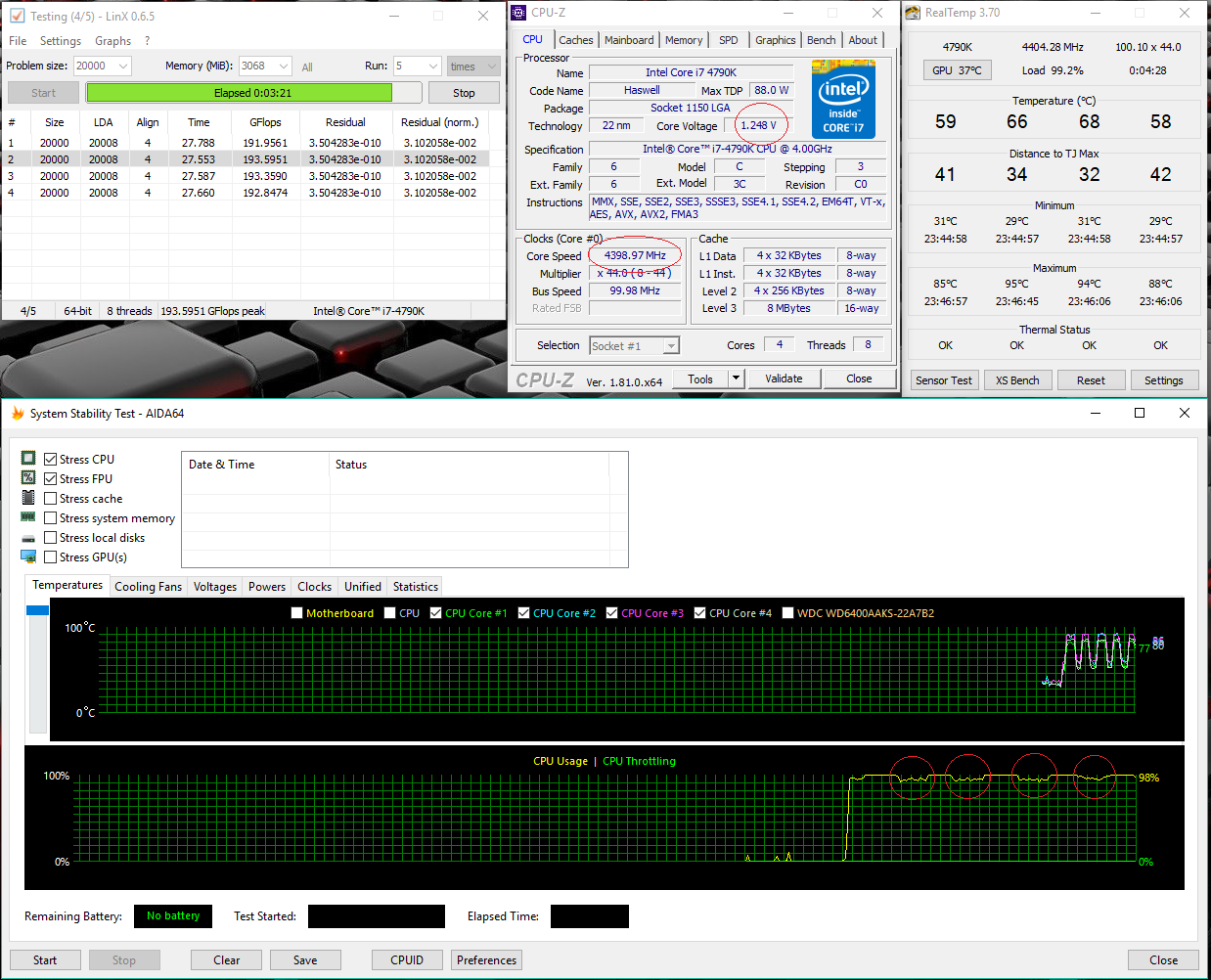The height and width of the screenshot is (980, 1211).
Task: Click the Stress GPU(s) monitor icon
Action: click(28, 557)
